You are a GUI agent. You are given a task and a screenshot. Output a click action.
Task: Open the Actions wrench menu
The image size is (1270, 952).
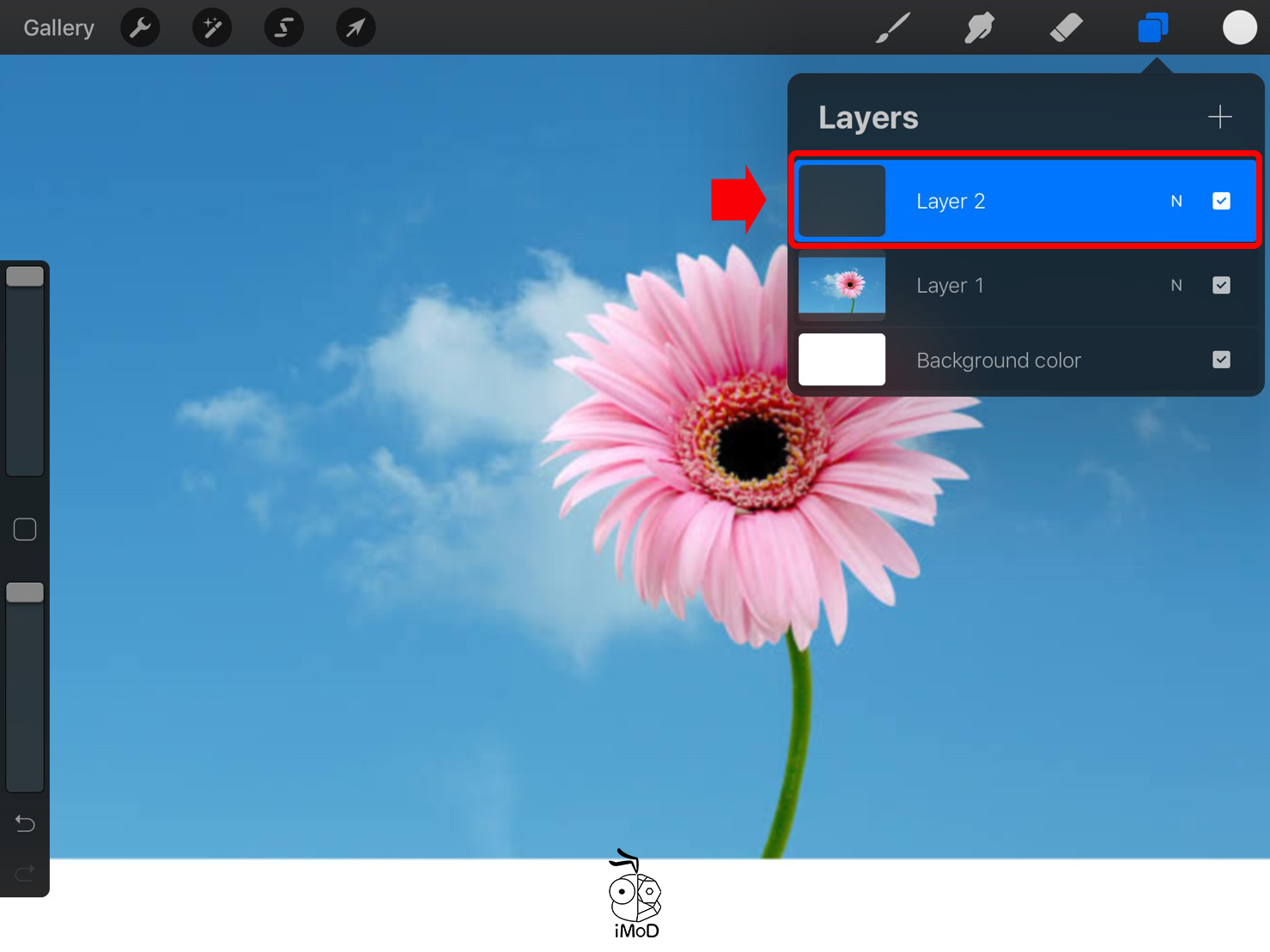pyautogui.click(x=140, y=28)
